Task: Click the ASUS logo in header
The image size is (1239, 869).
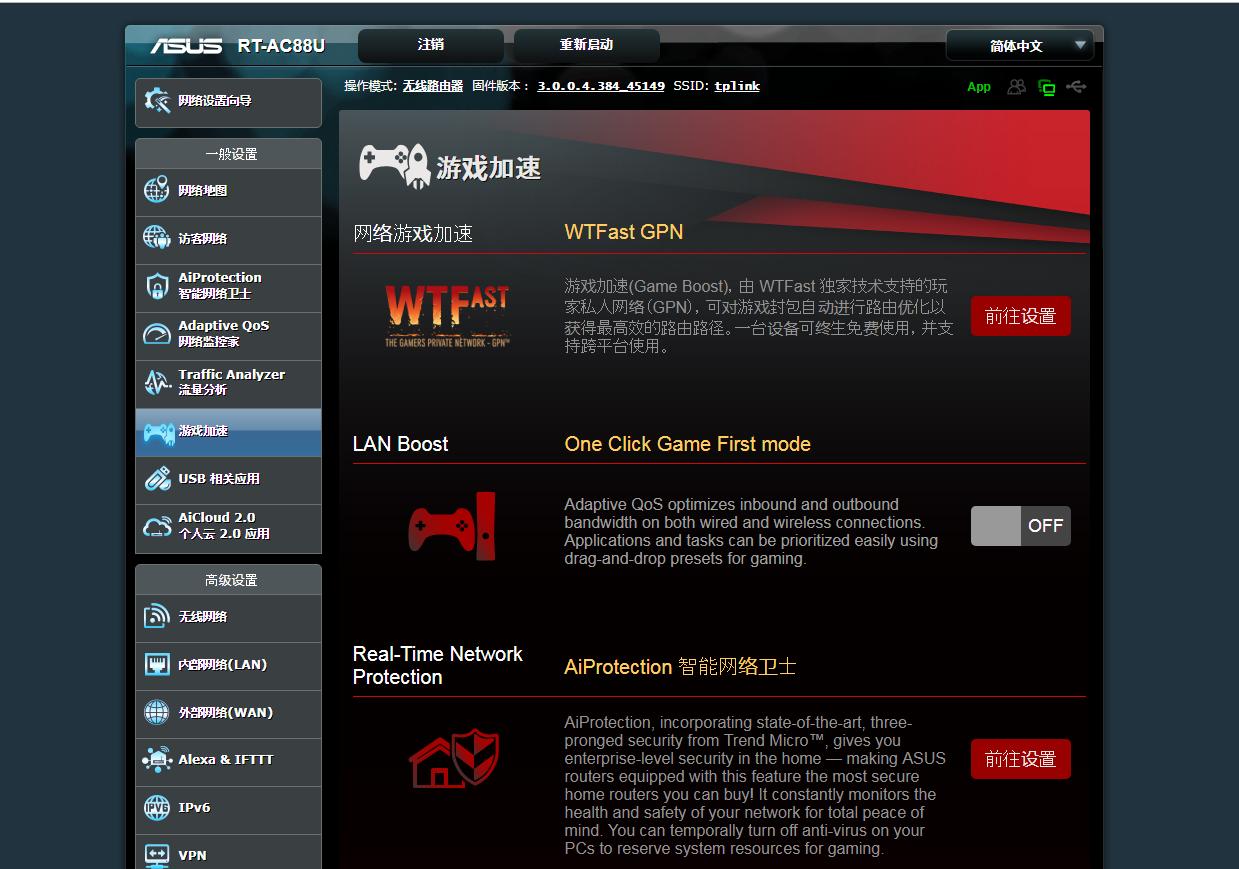Action: pyautogui.click(x=187, y=46)
